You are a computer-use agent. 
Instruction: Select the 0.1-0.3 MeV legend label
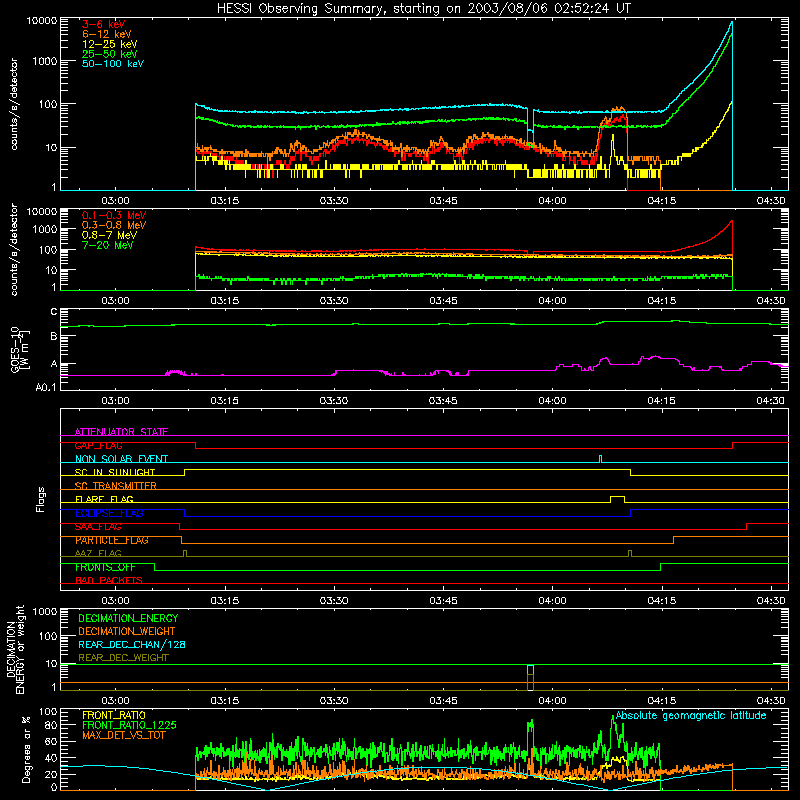114,215
